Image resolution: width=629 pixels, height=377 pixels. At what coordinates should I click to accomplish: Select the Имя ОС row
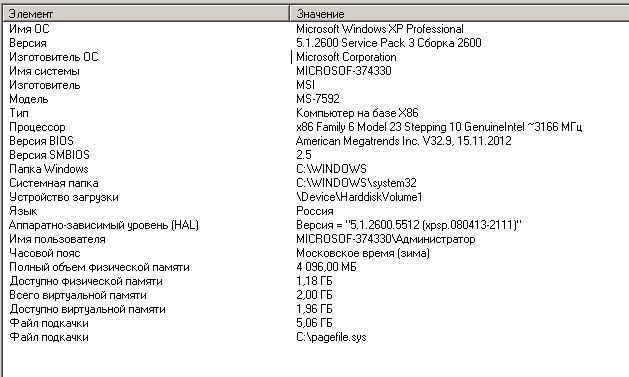click(x=316, y=29)
